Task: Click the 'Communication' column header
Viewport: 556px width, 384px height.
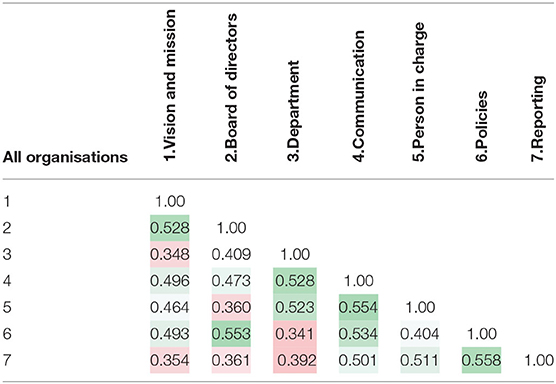Action: point(358,96)
